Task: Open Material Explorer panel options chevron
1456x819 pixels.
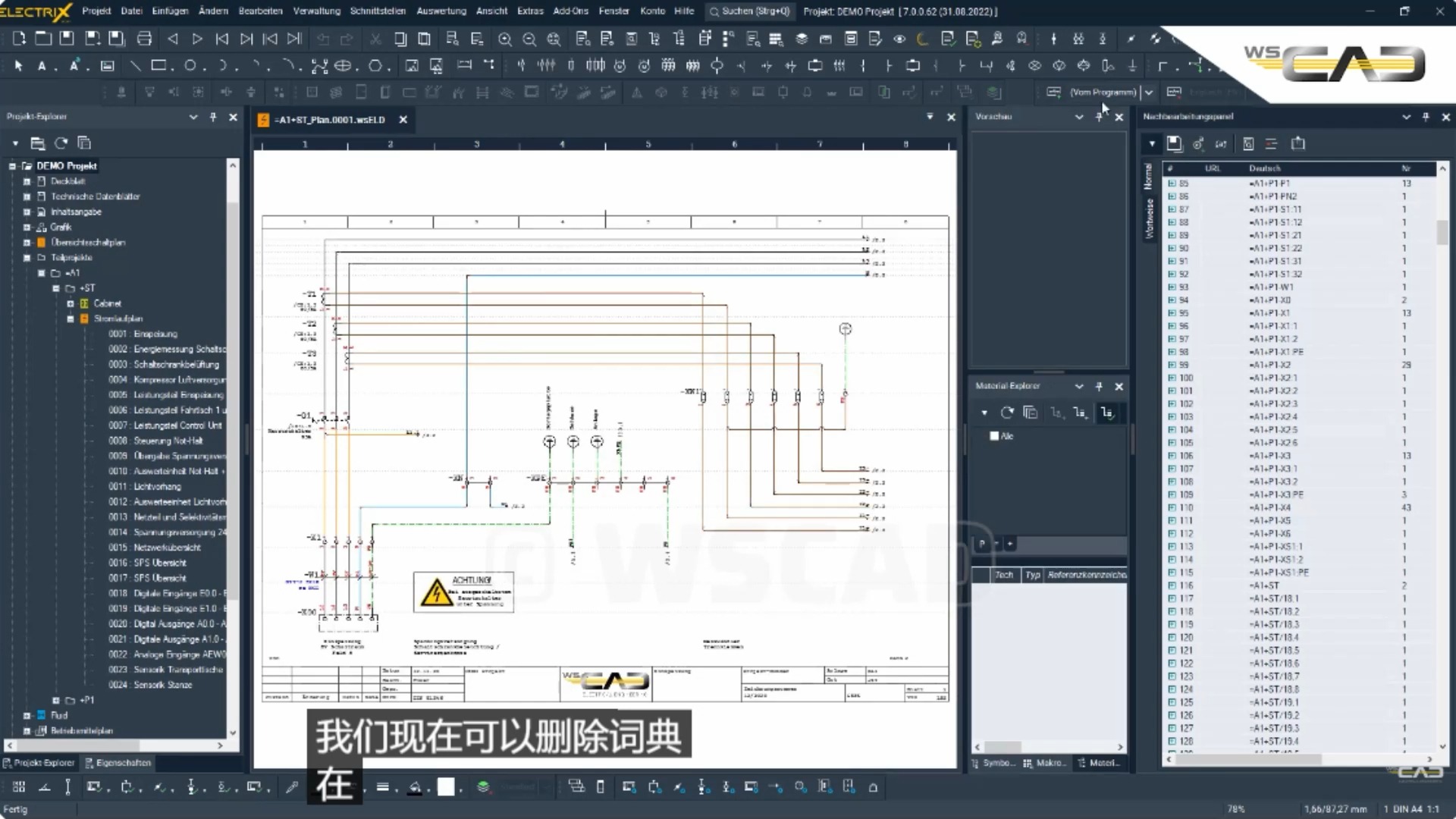Action: pos(1079,386)
